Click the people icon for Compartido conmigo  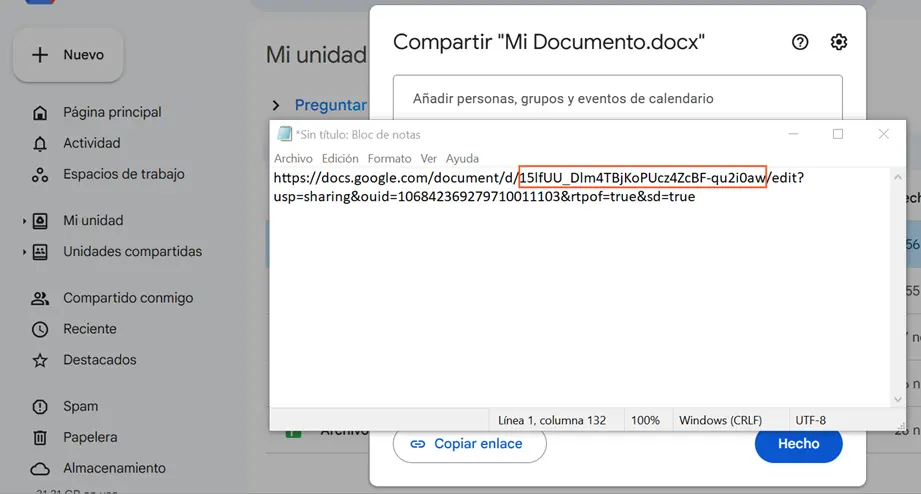click(40, 298)
